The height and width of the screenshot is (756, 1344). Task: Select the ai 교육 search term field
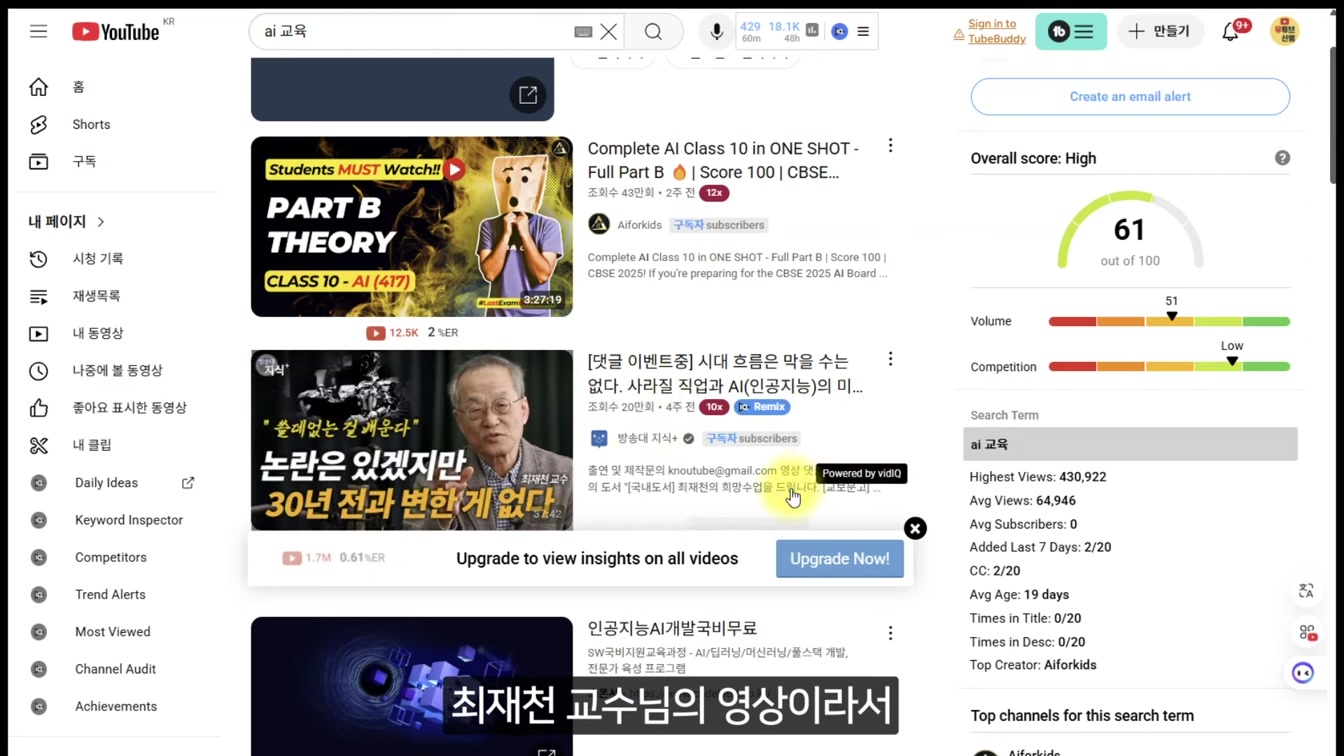[1130, 444]
